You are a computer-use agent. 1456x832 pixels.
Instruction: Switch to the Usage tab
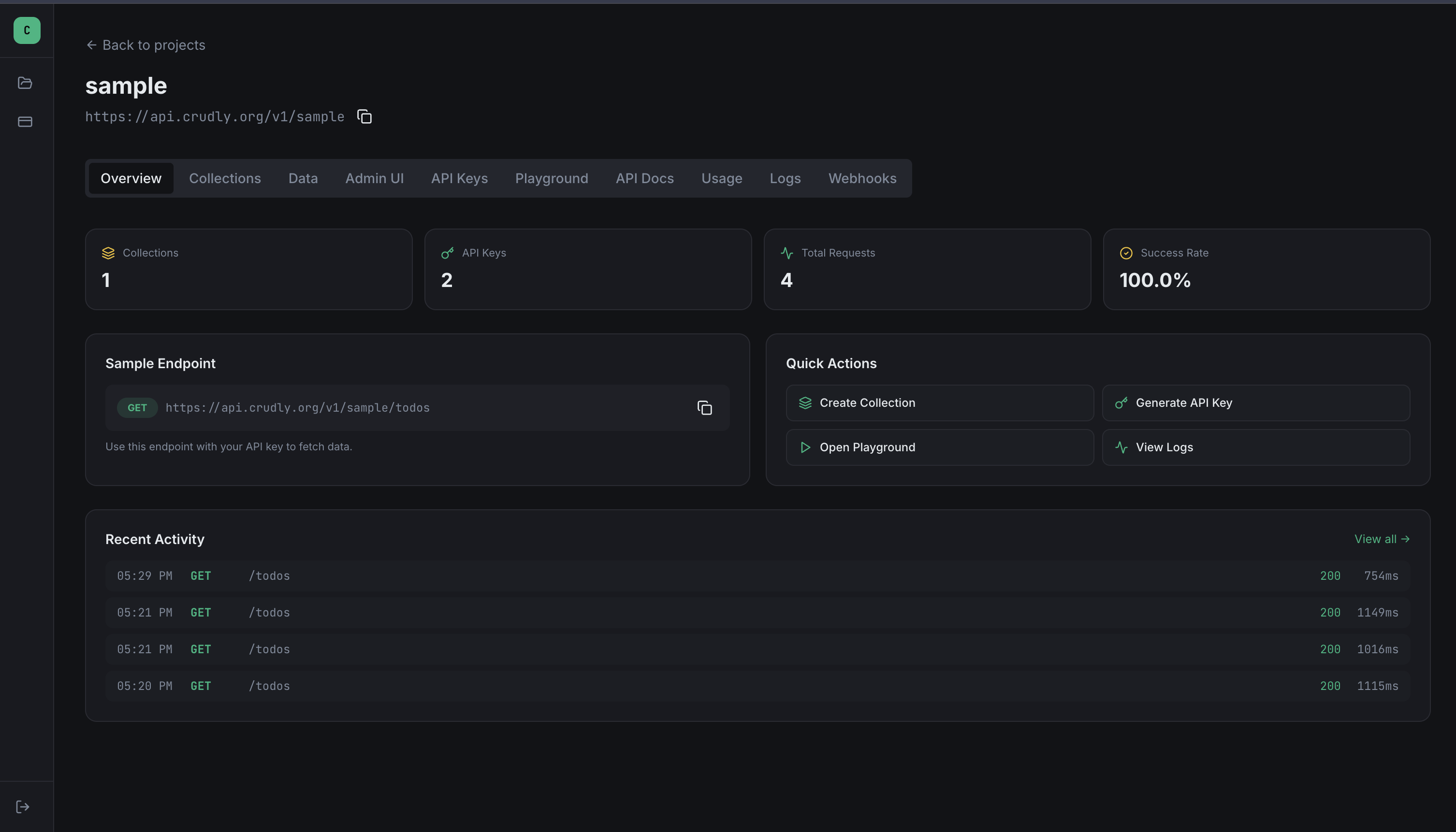(722, 178)
